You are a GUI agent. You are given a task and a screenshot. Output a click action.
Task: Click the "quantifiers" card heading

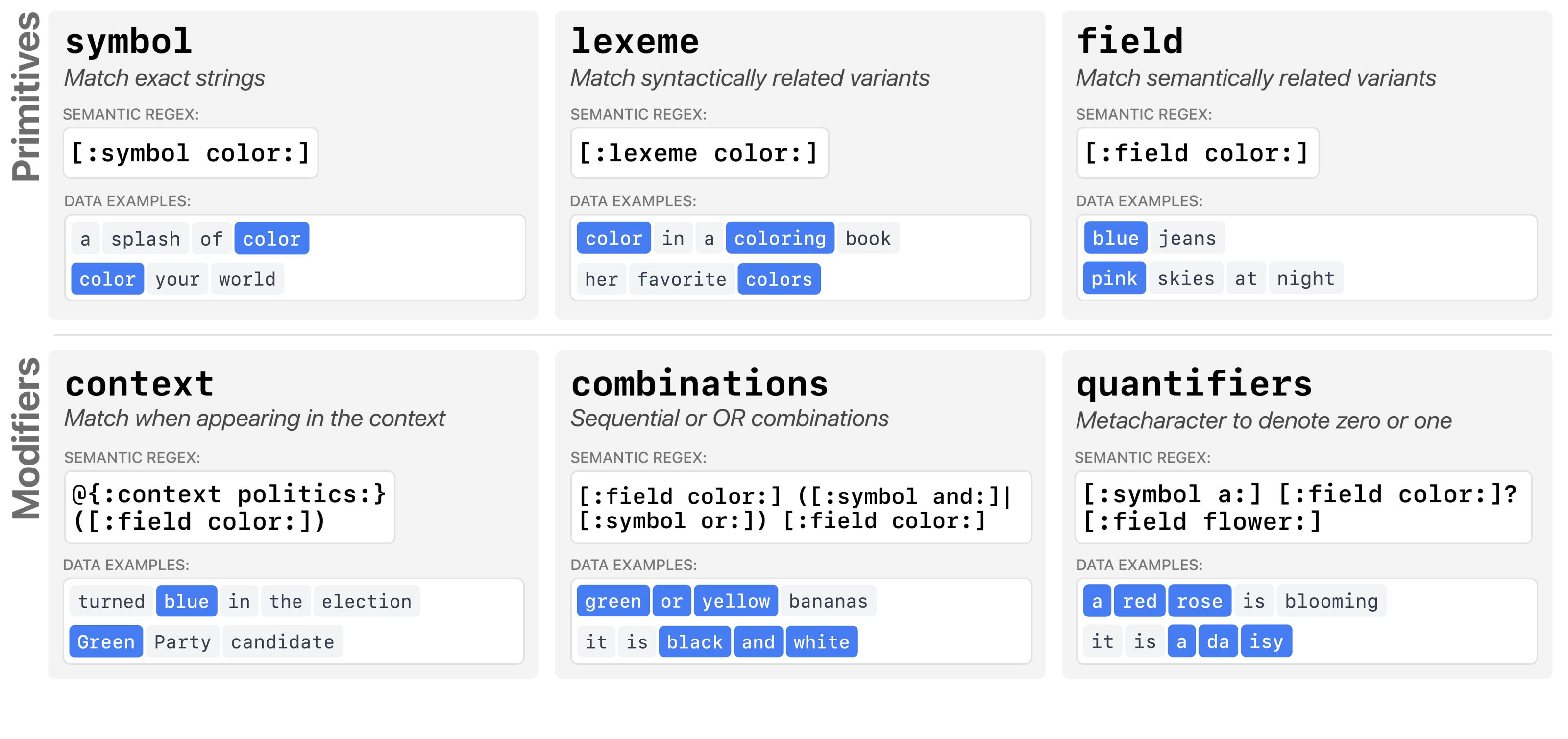(1194, 384)
